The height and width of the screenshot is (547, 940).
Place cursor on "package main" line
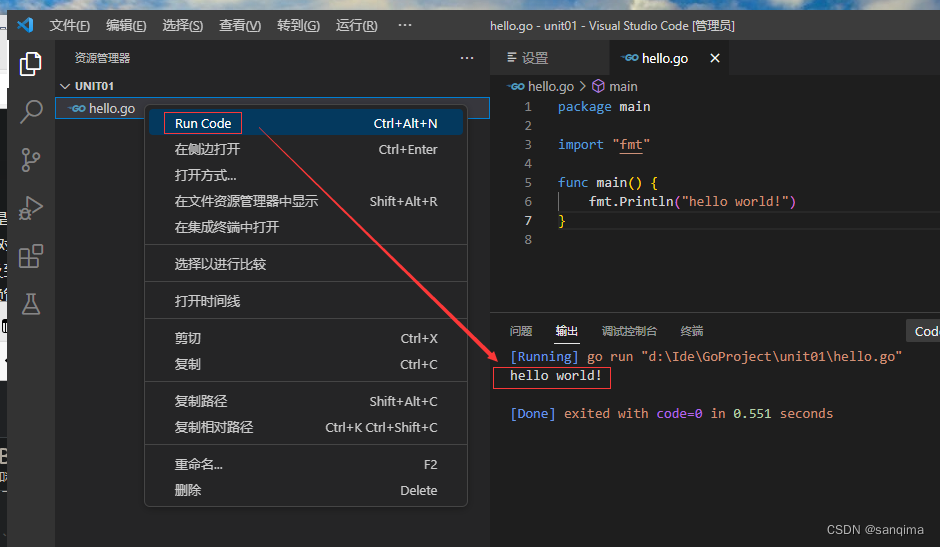tap(604, 107)
